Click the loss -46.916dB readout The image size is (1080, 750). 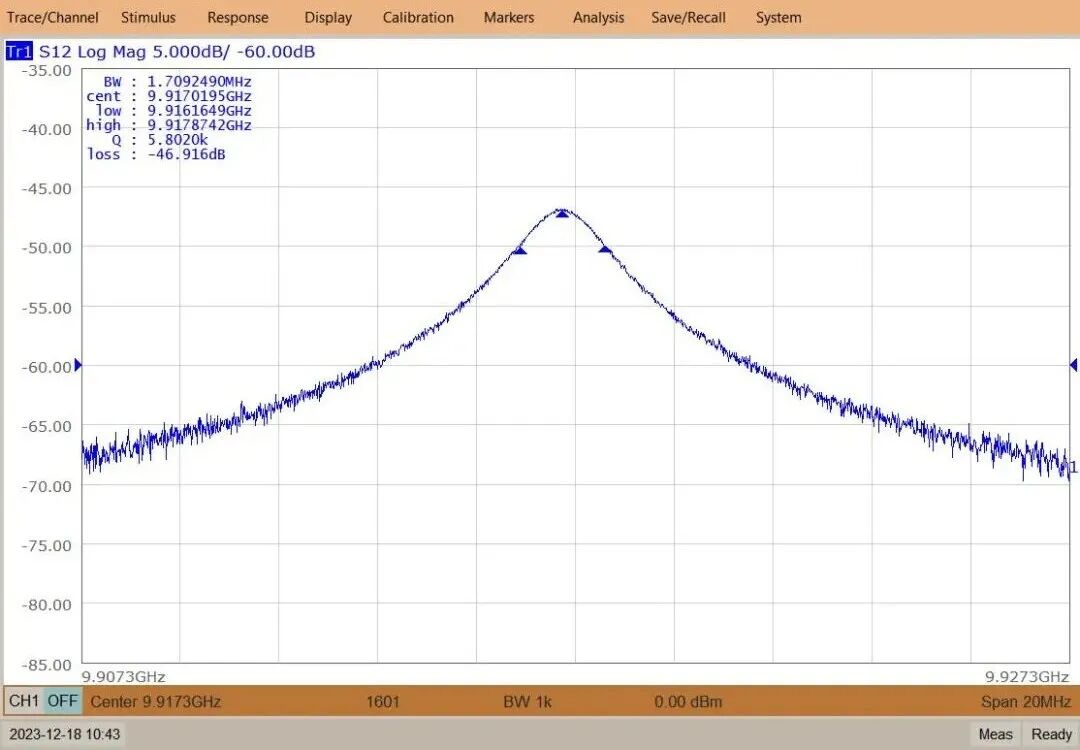[156, 154]
